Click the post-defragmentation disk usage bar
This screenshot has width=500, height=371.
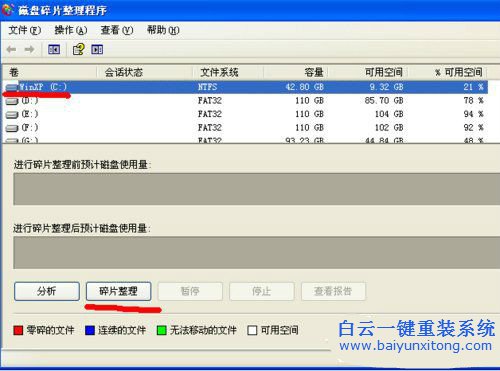257,253
